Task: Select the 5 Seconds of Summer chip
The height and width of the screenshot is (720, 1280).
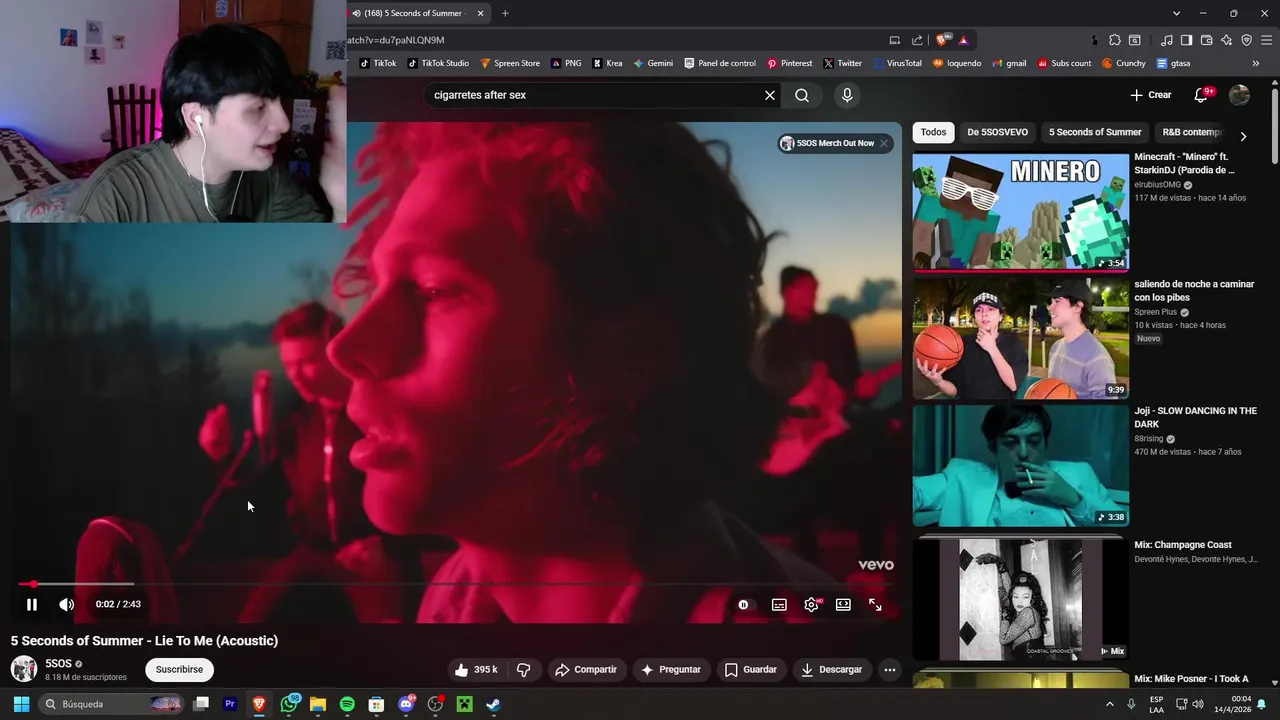Action: [1095, 132]
